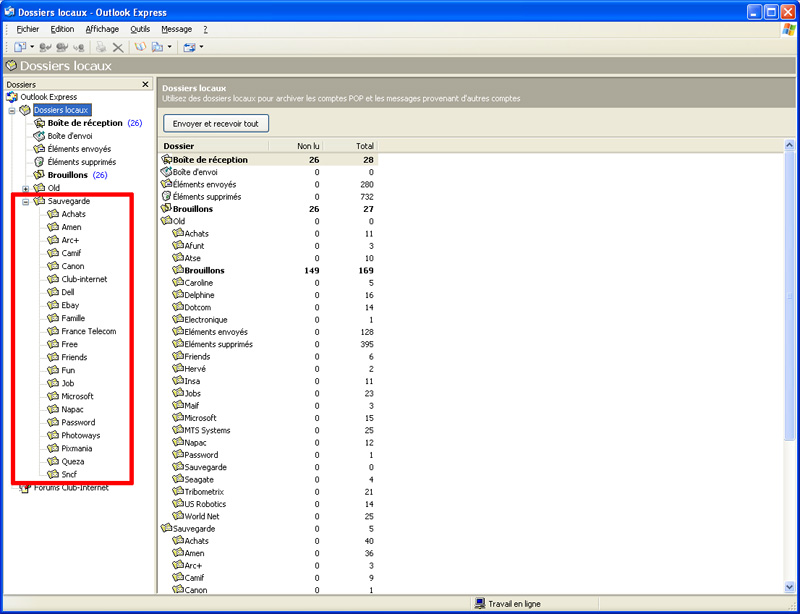
Task: Sort by the 'Total' column header
Action: click(x=351, y=146)
